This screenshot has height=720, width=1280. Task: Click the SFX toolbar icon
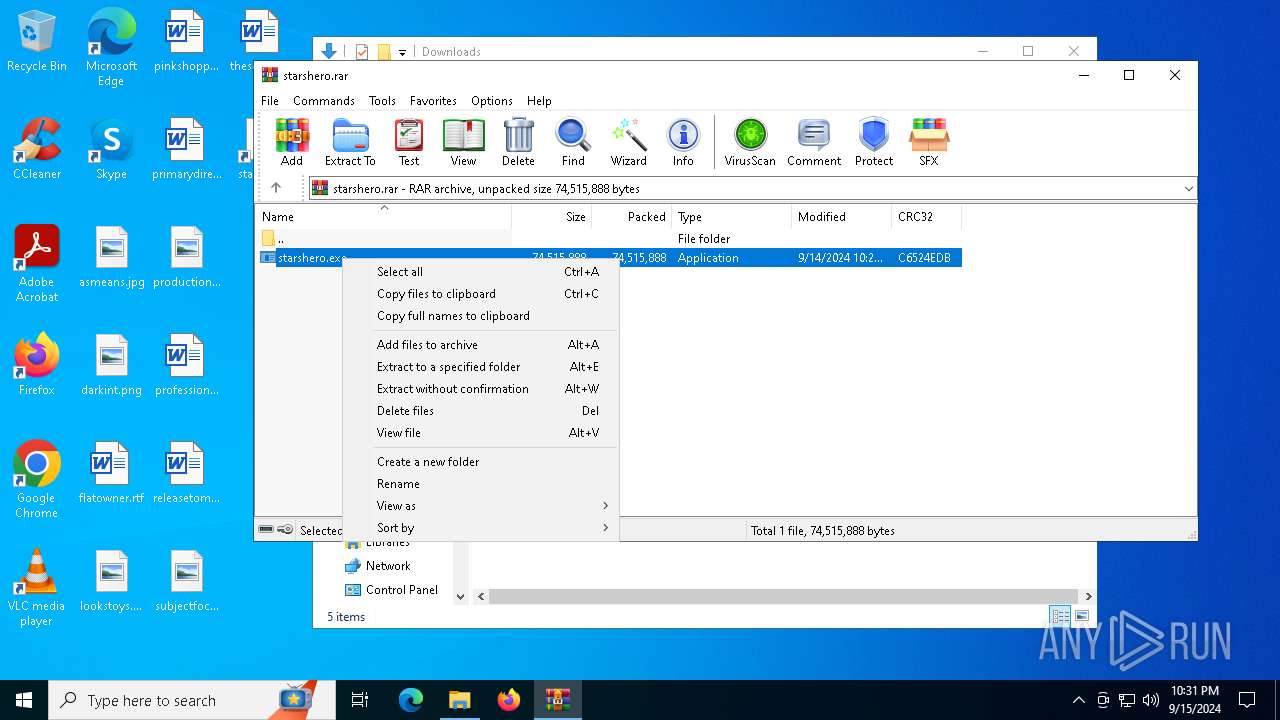point(929,142)
